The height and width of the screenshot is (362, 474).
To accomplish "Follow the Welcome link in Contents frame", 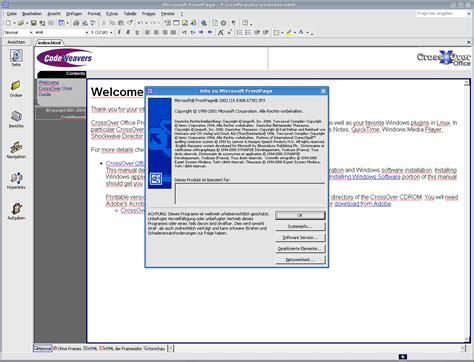I will click(x=49, y=82).
